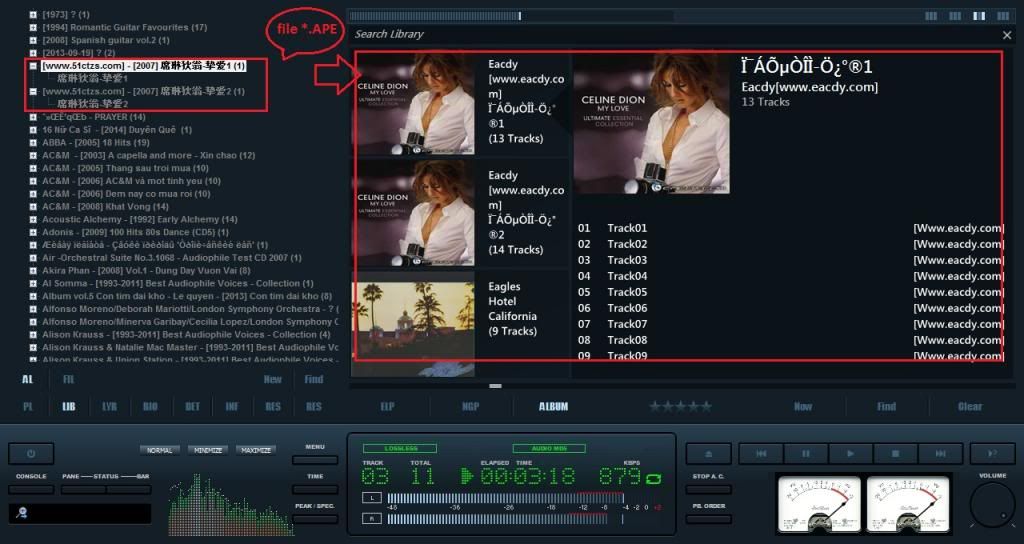Click the New button beside library Find

coord(272,379)
